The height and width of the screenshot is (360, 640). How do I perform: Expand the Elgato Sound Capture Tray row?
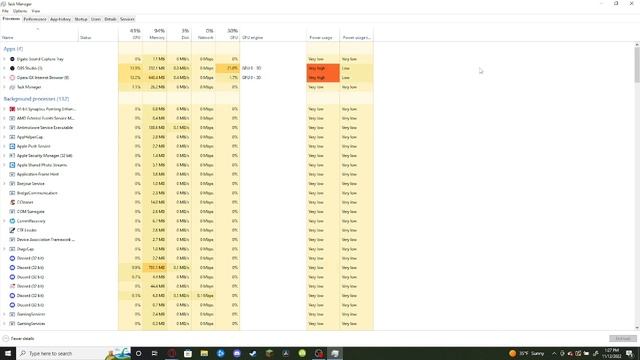[x=4, y=59]
